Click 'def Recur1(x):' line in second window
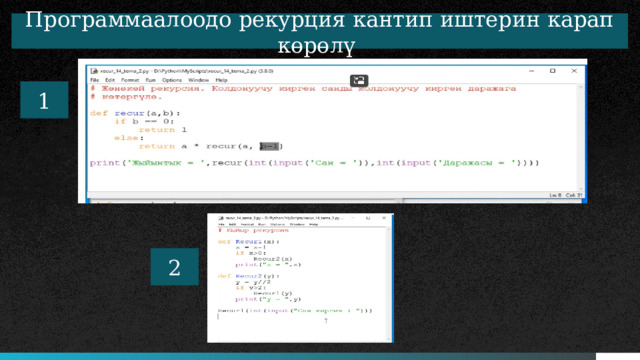This screenshot has height=360, width=640. tap(249, 242)
